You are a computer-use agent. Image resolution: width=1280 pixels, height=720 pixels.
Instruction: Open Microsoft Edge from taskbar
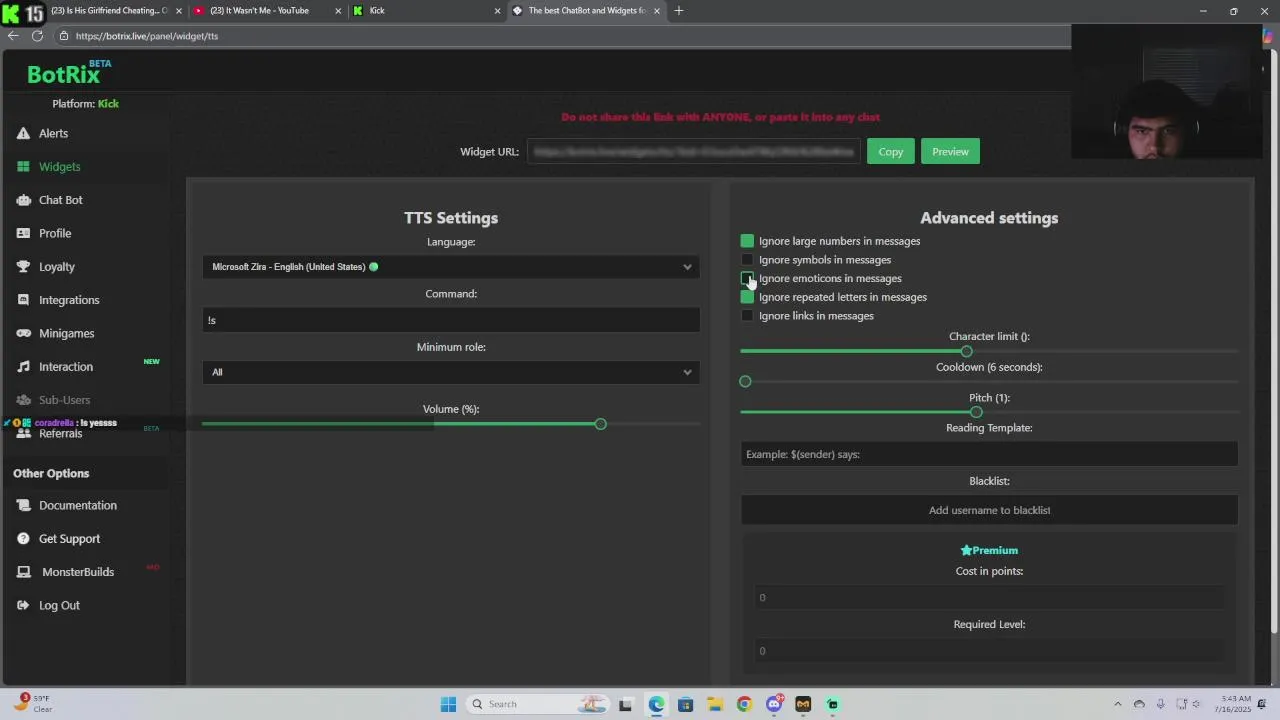656,704
